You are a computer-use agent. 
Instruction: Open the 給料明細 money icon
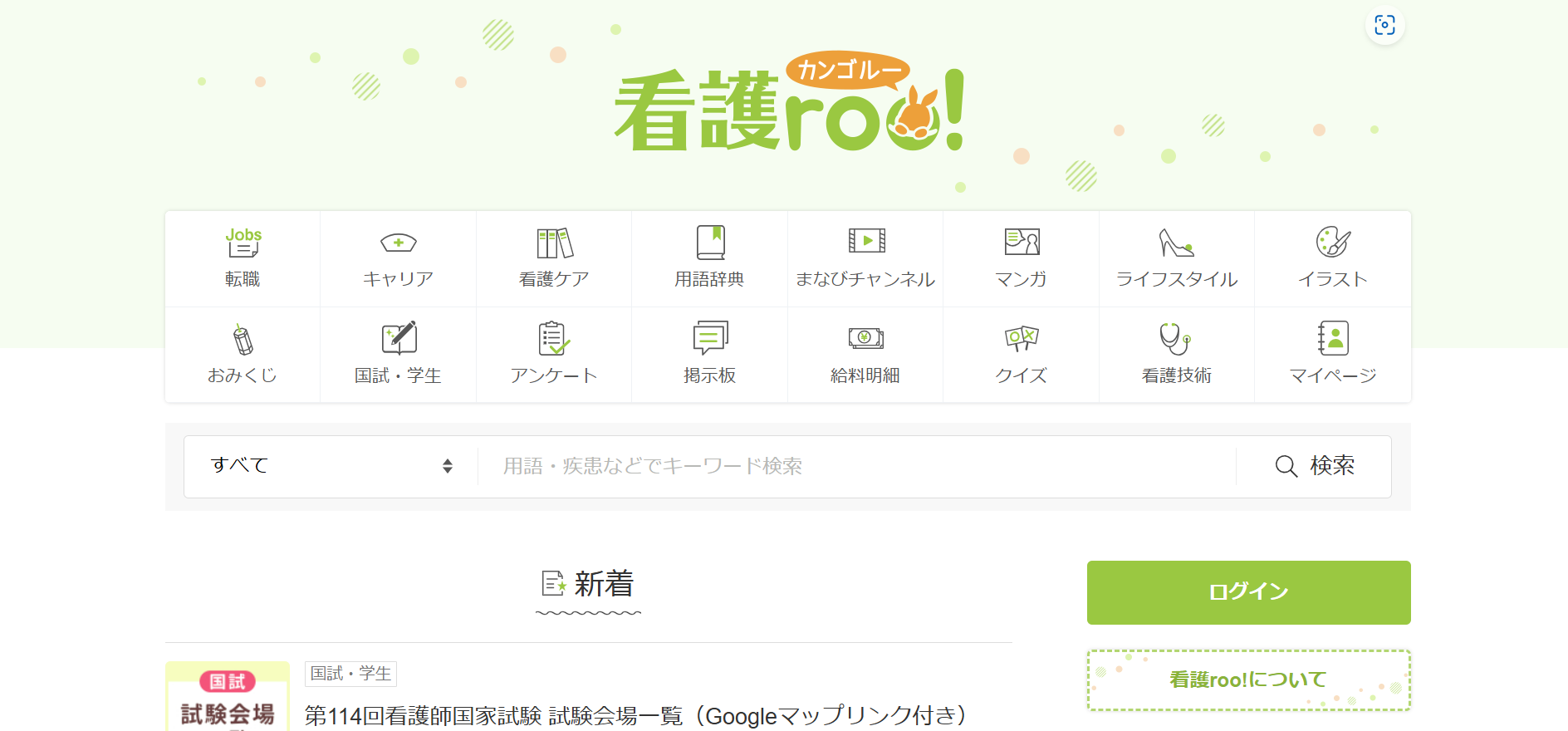point(865,339)
